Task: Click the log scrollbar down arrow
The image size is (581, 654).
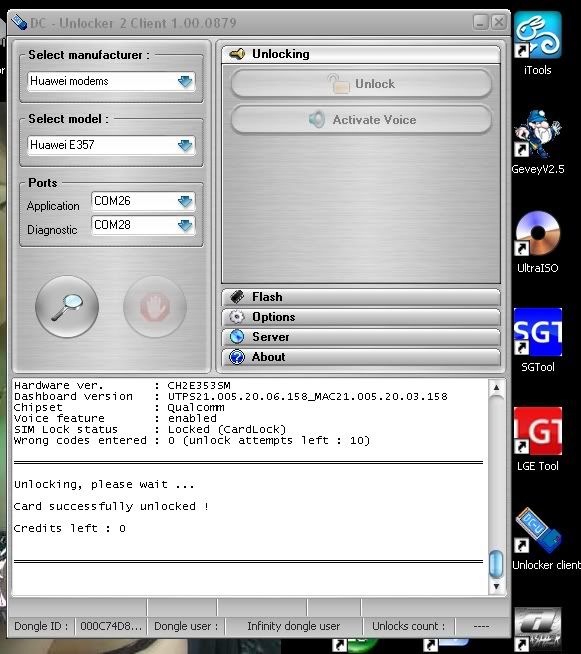Action: [496, 586]
